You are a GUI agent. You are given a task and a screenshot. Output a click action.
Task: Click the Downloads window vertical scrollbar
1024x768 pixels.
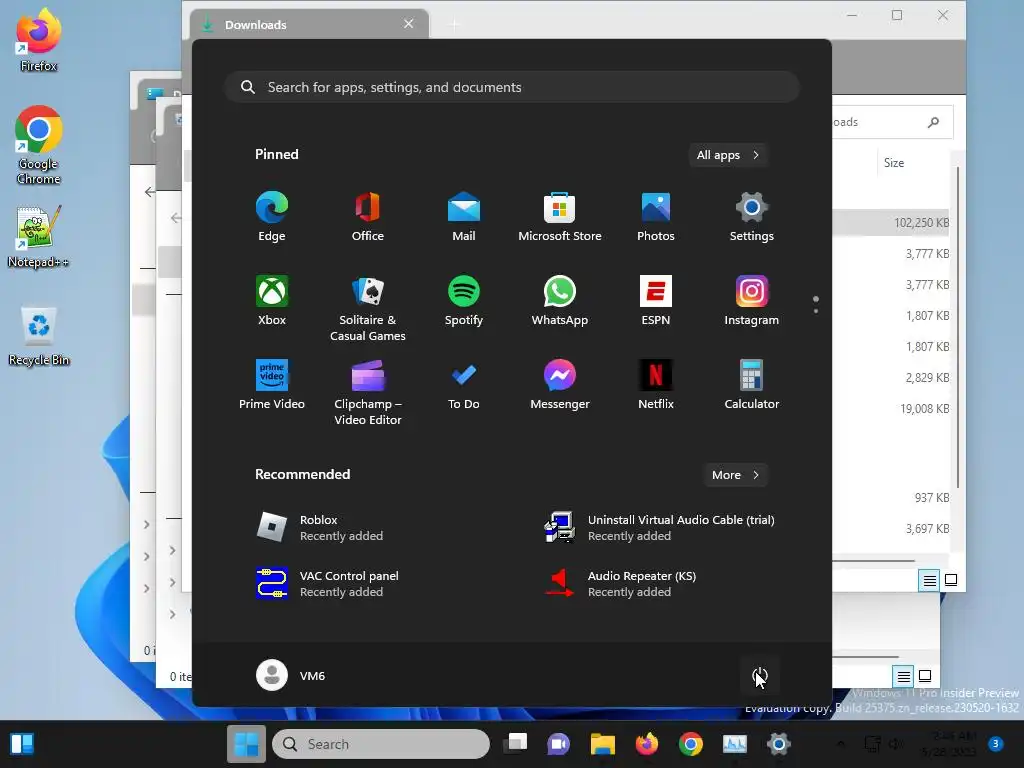click(x=957, y=327)
